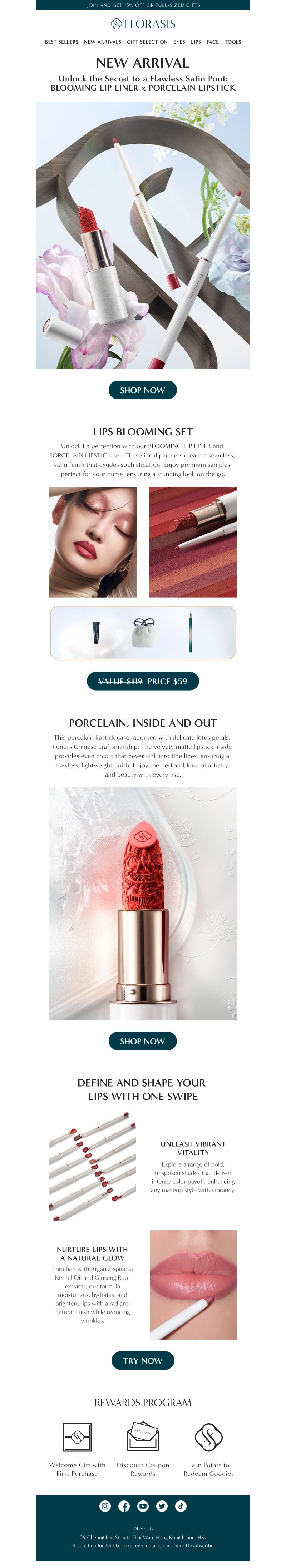
Task: Open the Facebook social icon
Action: point(124,1506)
